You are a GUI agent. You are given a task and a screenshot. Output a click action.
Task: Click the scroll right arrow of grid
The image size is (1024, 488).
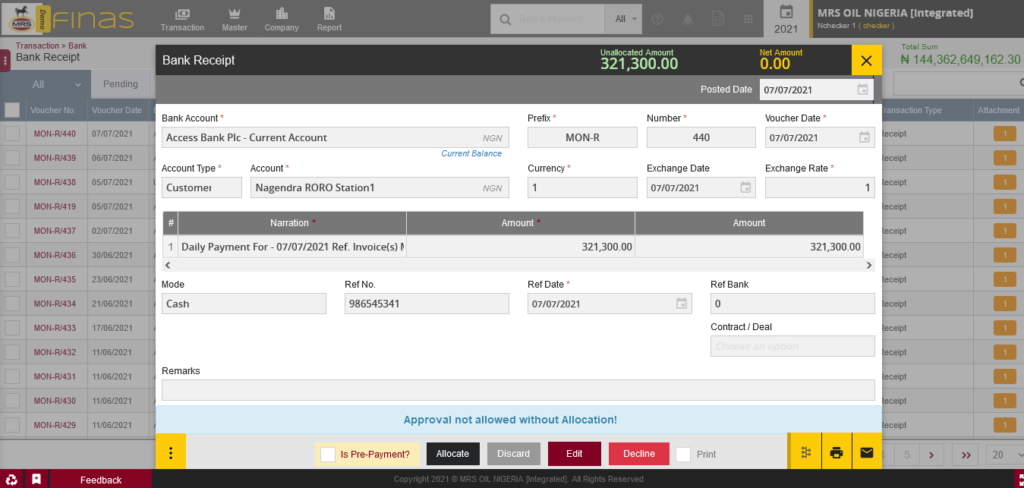869,265
